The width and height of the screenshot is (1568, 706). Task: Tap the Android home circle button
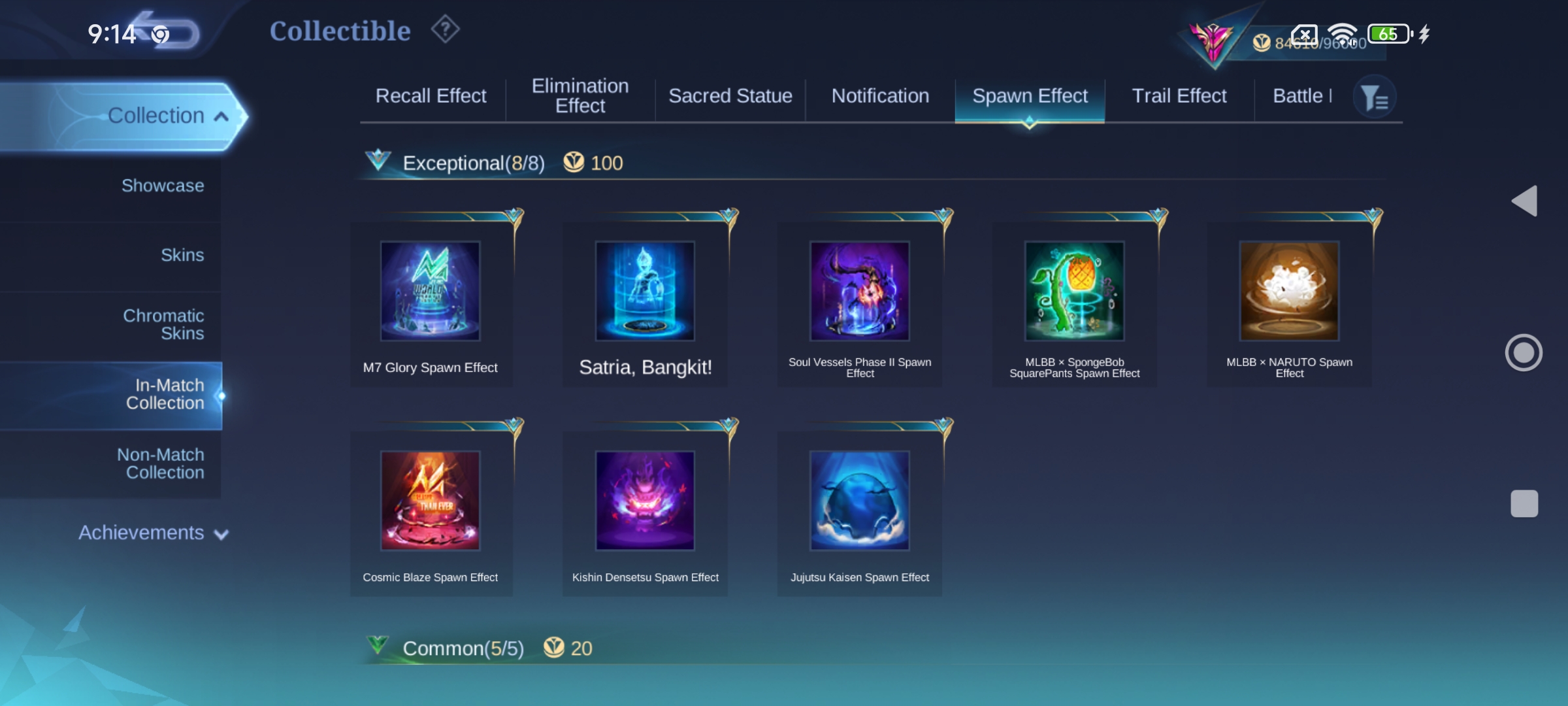pos(1524,353)
